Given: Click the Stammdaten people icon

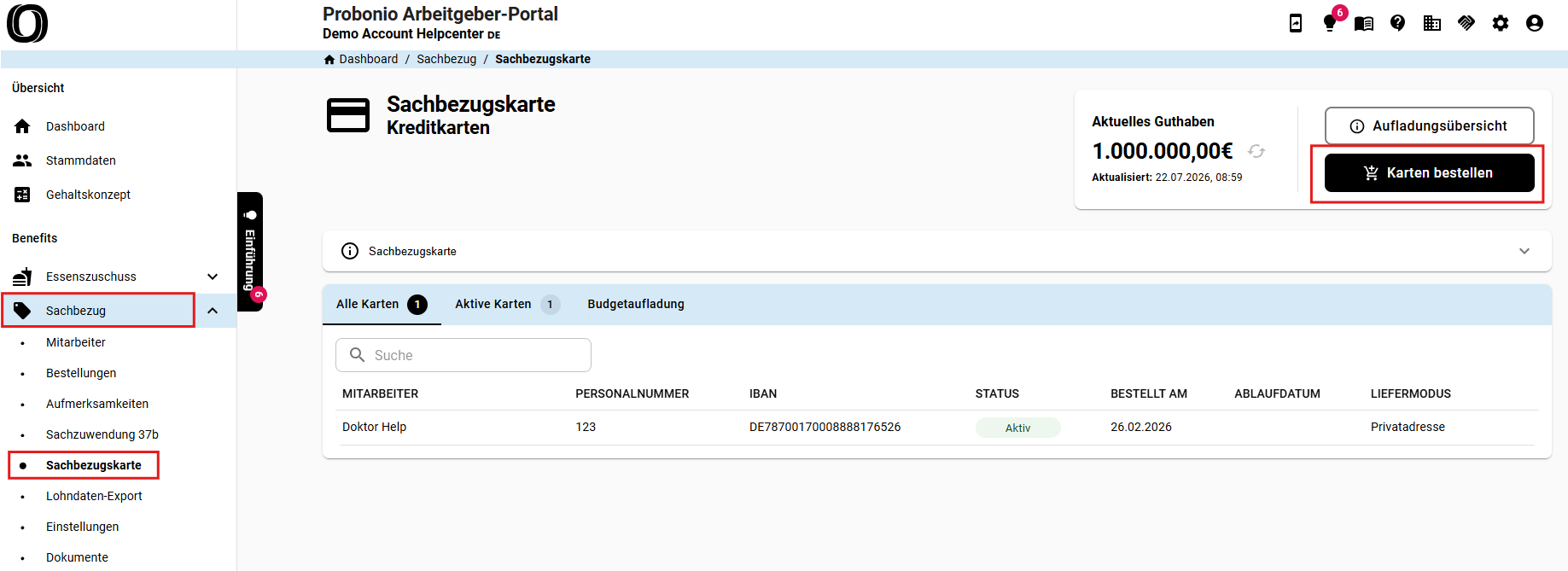Looking at the screenshot, I should [x=22, y=160].
